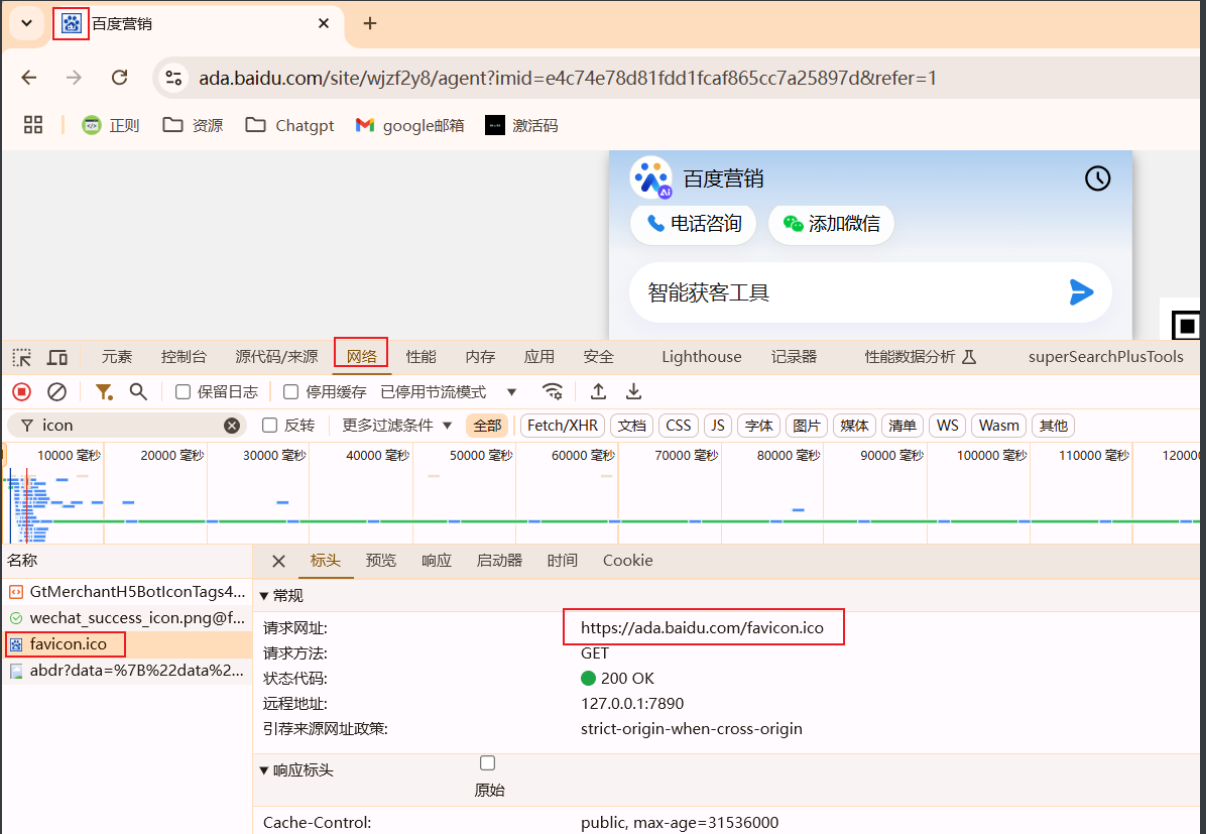Filter requests by JS

coord(717,425)
